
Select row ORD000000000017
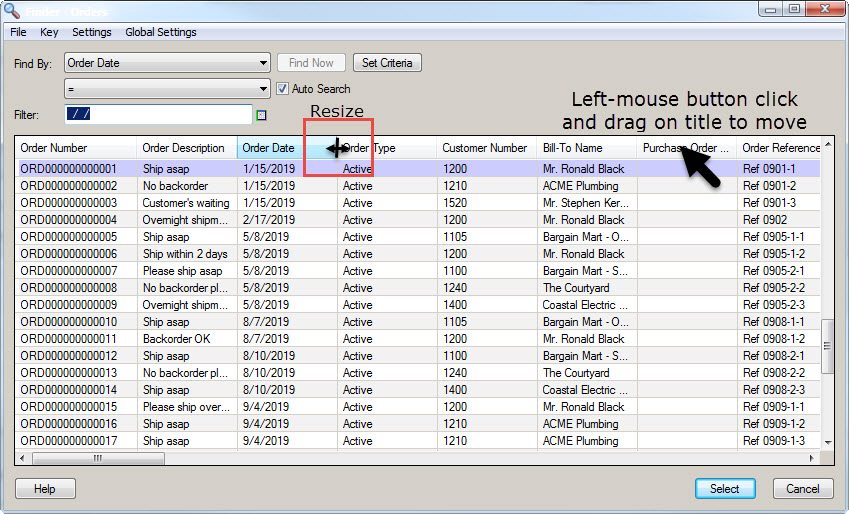tap(417, 441)
